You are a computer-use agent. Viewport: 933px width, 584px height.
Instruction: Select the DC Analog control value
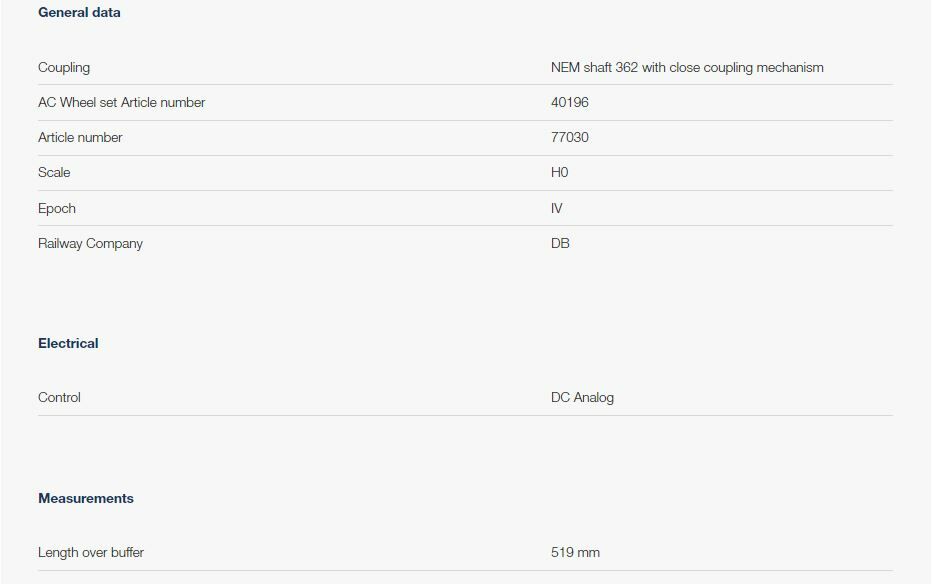click(x=582, y=398)
